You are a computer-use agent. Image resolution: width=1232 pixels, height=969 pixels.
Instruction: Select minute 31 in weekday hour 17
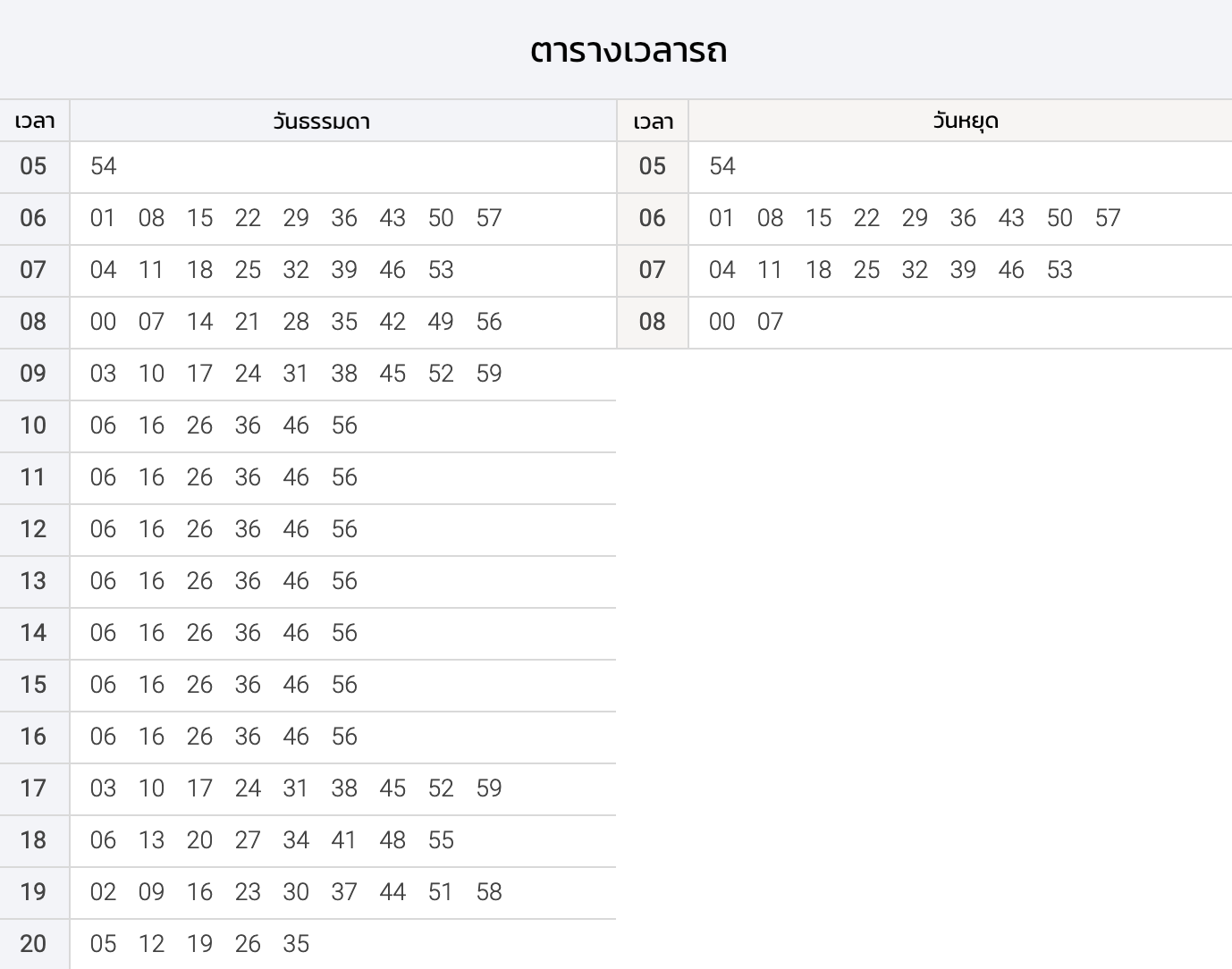296,788
